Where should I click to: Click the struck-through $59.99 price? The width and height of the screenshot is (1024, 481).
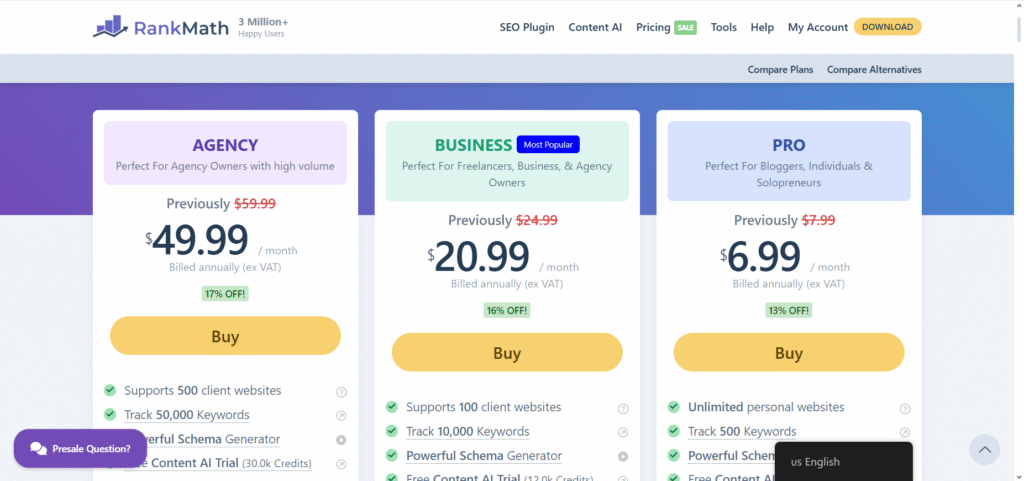tap(255, 204)
